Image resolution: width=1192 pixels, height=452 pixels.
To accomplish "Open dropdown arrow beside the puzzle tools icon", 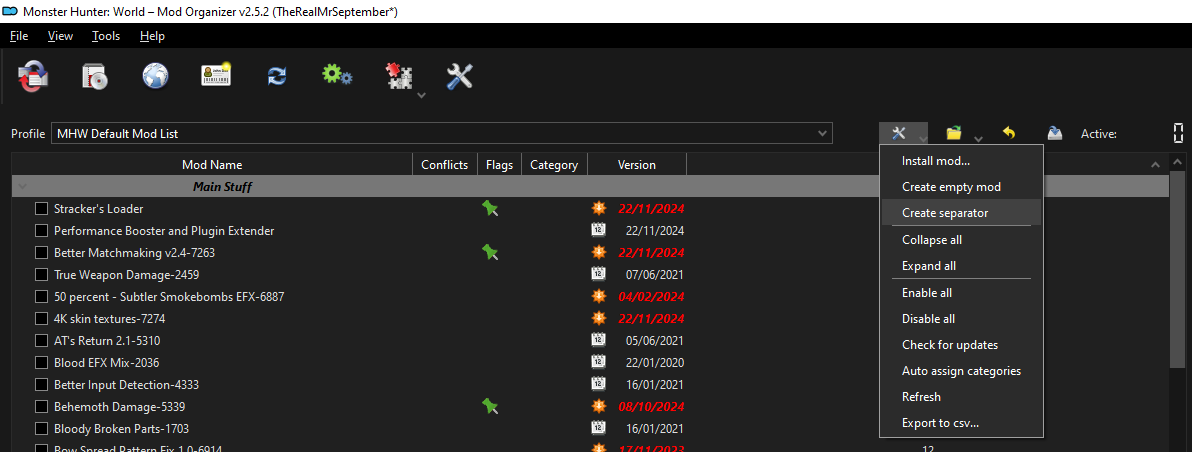I will [422, 95].
